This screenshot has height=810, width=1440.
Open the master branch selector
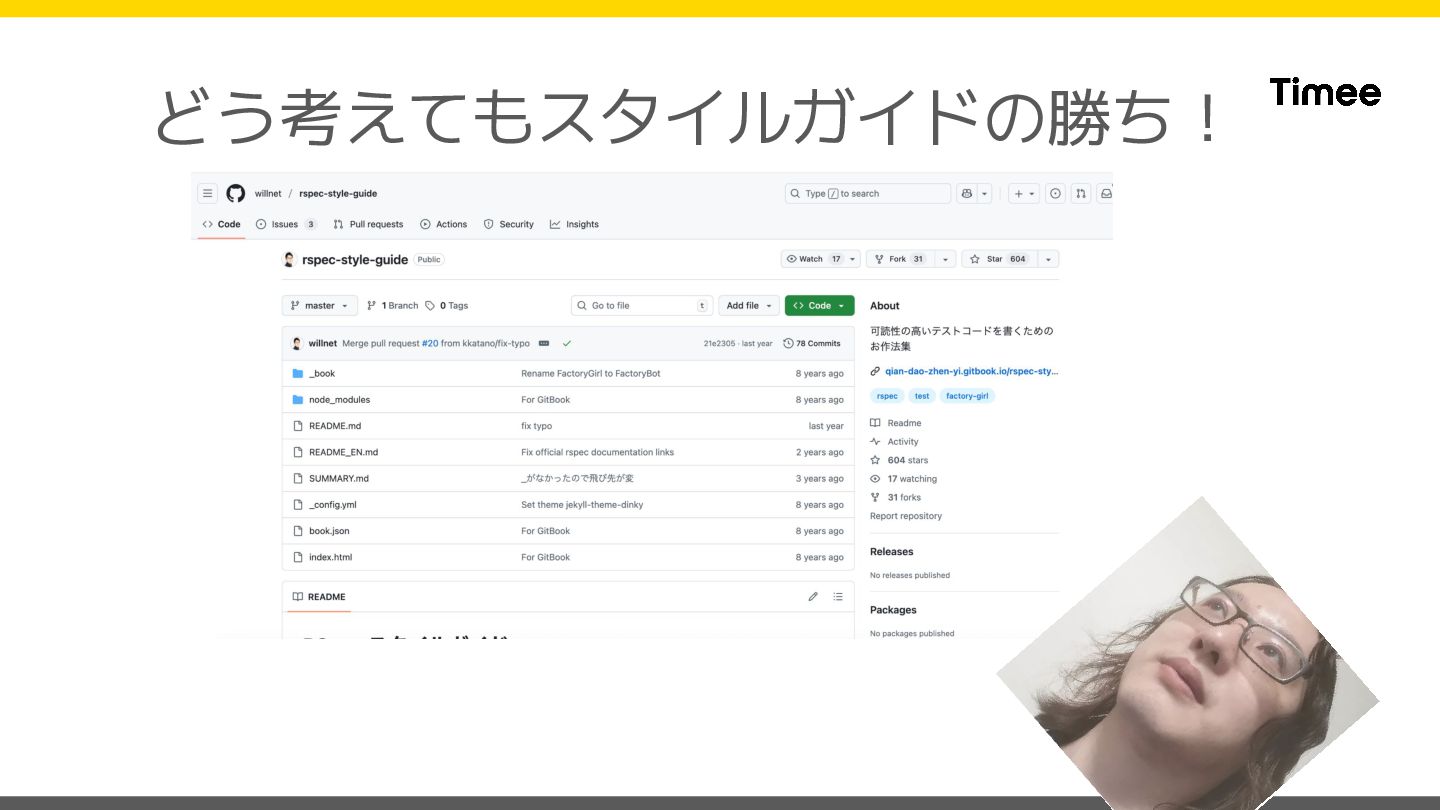(320, 306)
